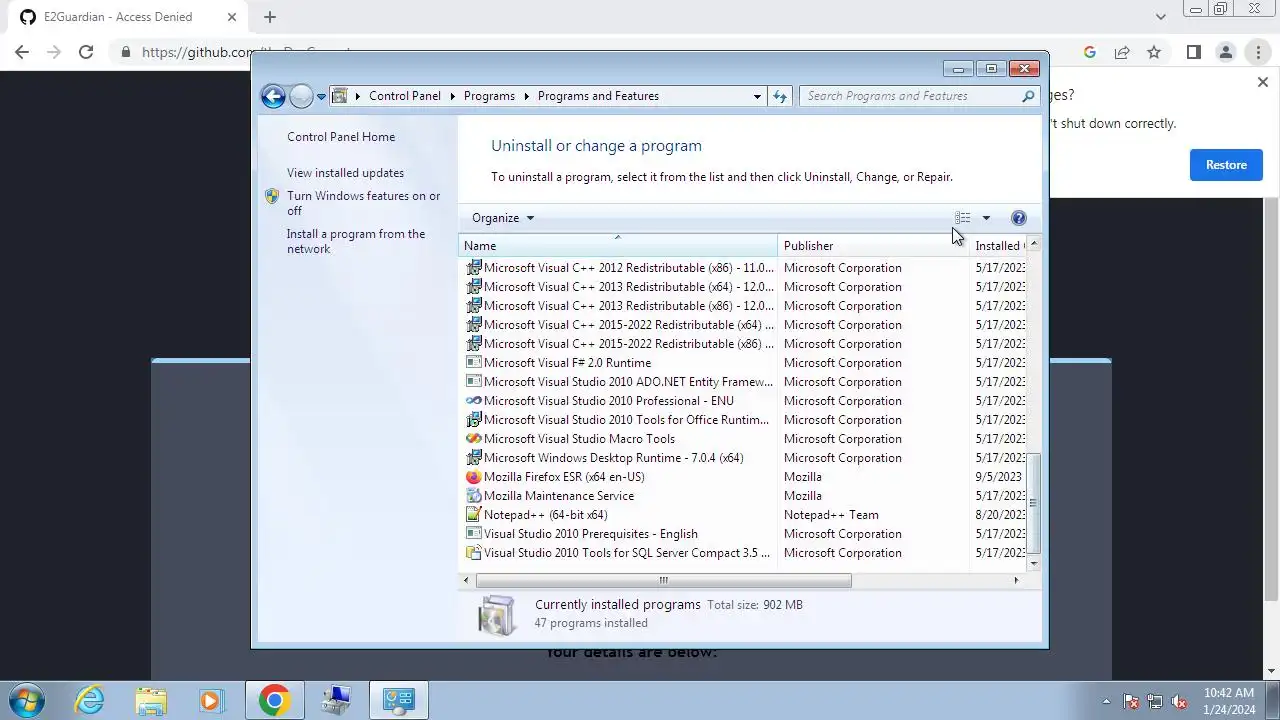Click Visual Studio 2010 ADO.NET Entity Framework icon
1280x720 pixels.
pyautogui.click(x=474, y=382)
